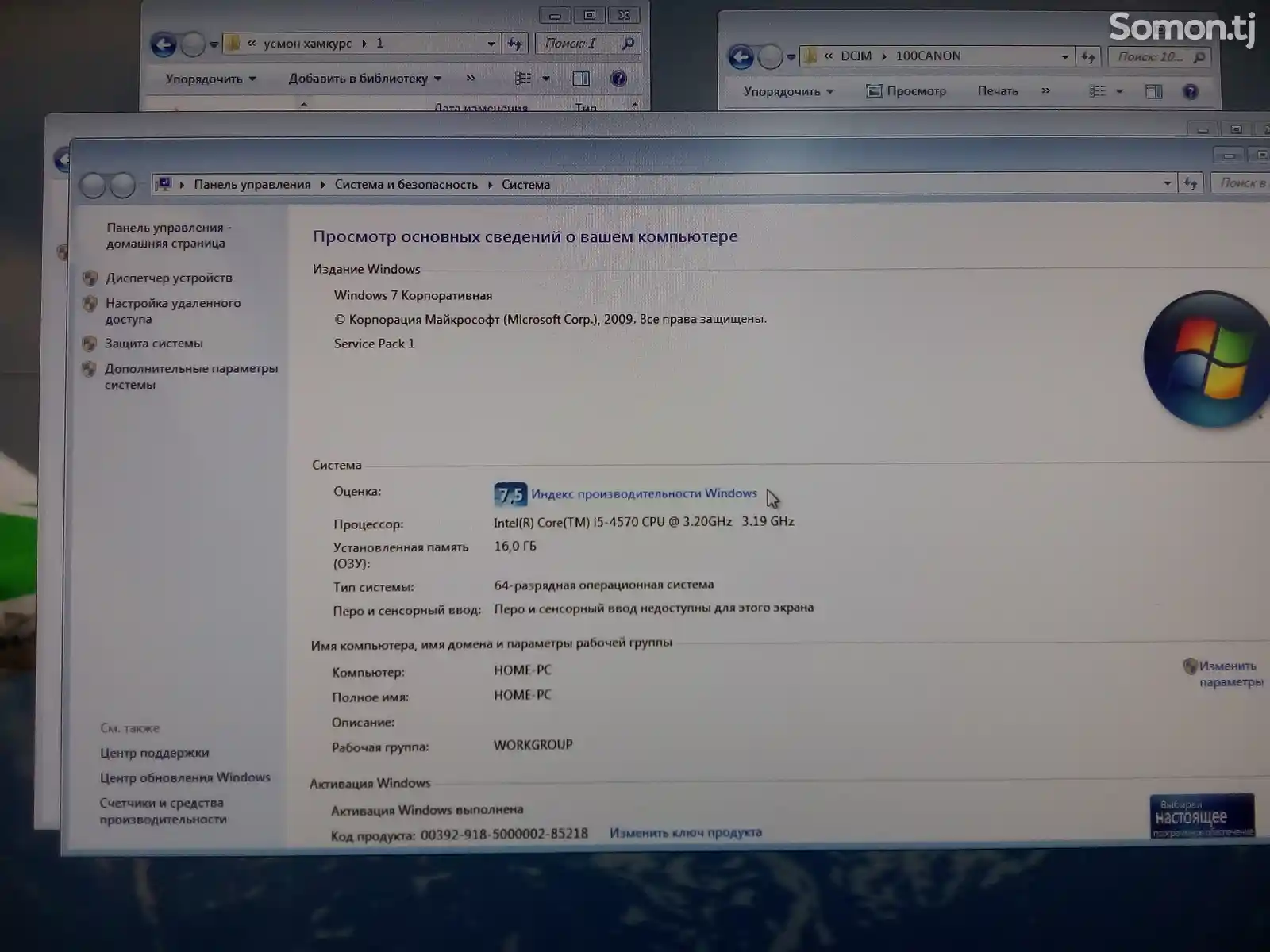Toggle preview pane in 100CANON window
1270x952 pixels.
point(1154,91)
